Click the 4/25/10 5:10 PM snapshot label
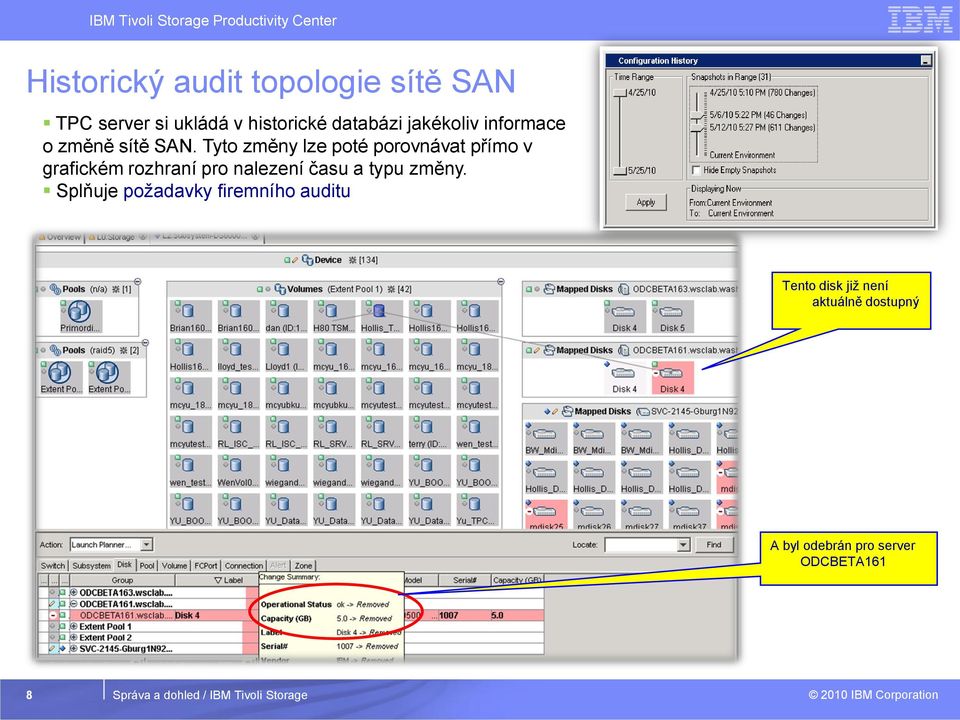This screenshot has height=720, width=960. pyautogui.click(x=762, y=93)
